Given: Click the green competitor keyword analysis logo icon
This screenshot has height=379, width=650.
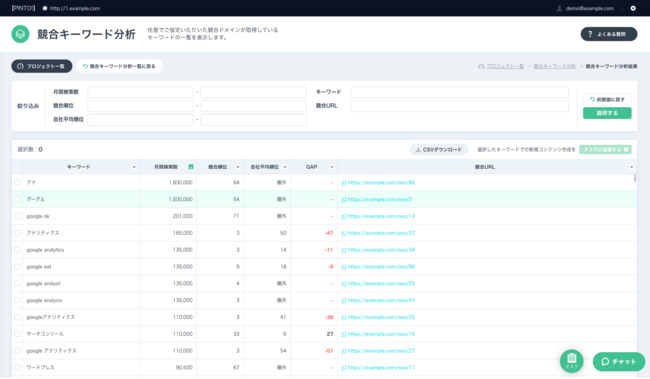Looking at the screenshot, I should click(20, 34).
